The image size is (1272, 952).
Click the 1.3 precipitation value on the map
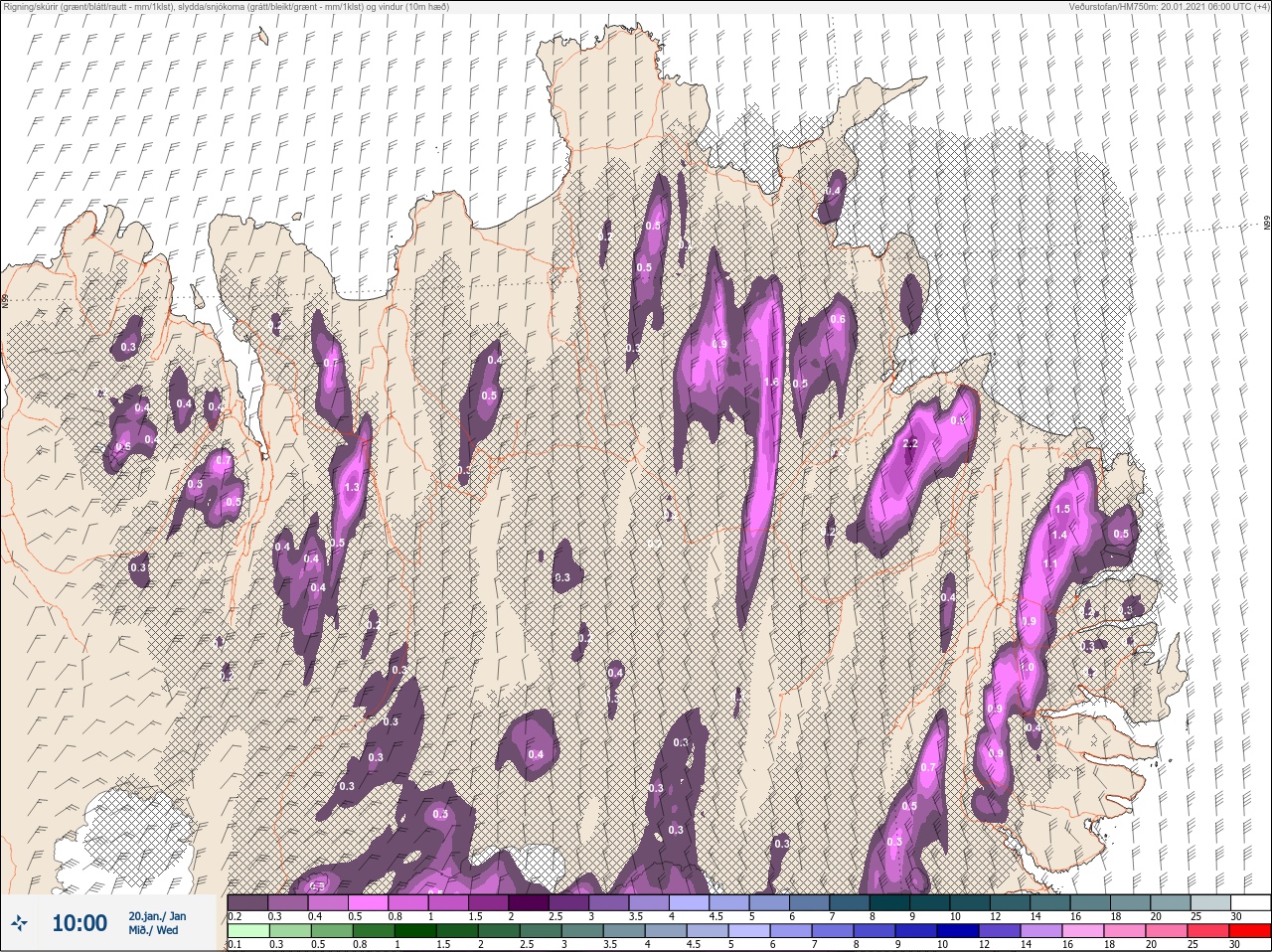(351, 488)
